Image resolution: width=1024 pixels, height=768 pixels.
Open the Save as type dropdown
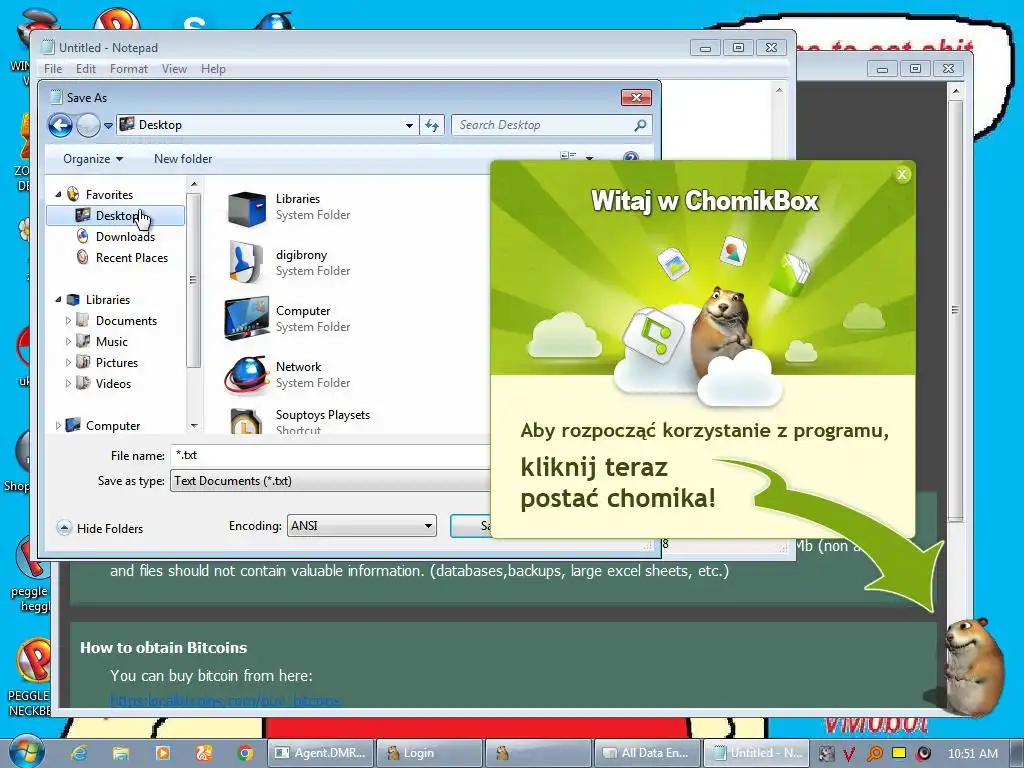pyautogui.click(x=330, y=481)
